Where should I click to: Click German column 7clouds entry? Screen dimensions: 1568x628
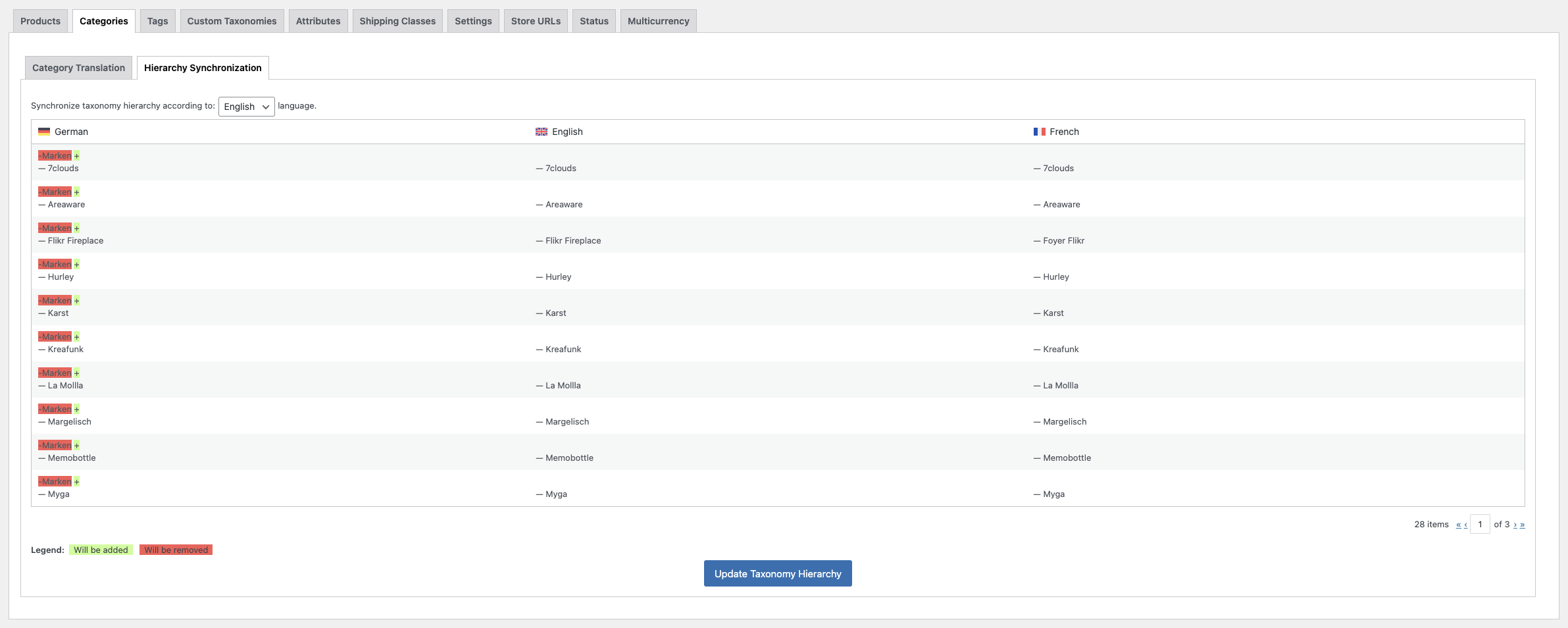pos(59,169)
